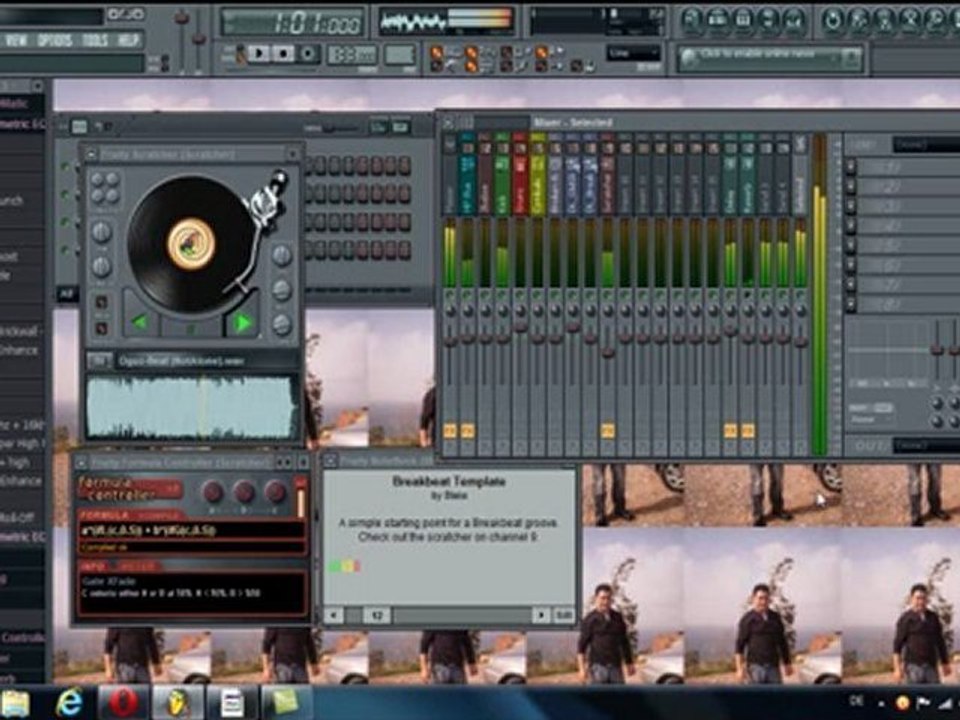This screenshot has height=720, width=960.
Task: Open the Formula Controller options arrow
Action: 81,462
